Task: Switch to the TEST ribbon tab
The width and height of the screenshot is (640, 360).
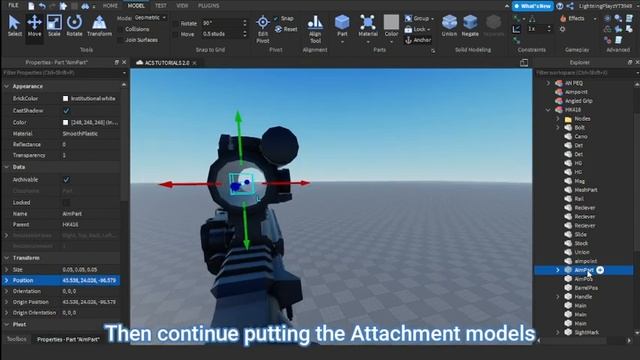Action: click(x=161, y=6)
